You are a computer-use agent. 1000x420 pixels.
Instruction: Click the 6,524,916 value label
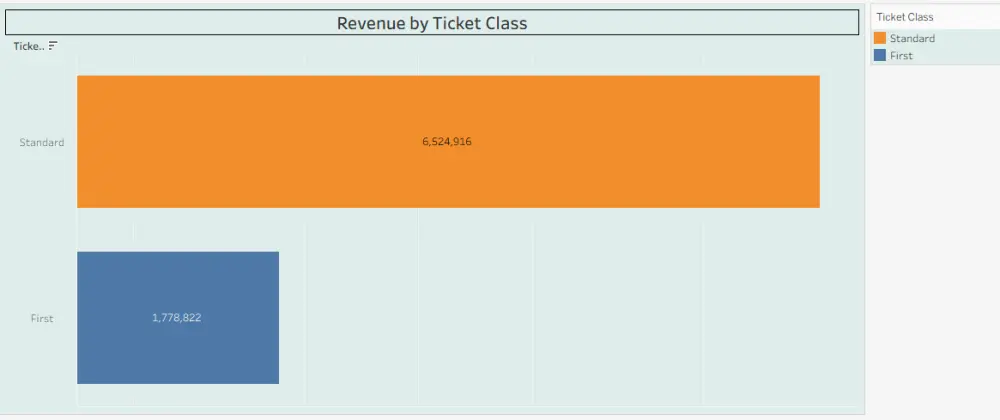coord(447,142)
